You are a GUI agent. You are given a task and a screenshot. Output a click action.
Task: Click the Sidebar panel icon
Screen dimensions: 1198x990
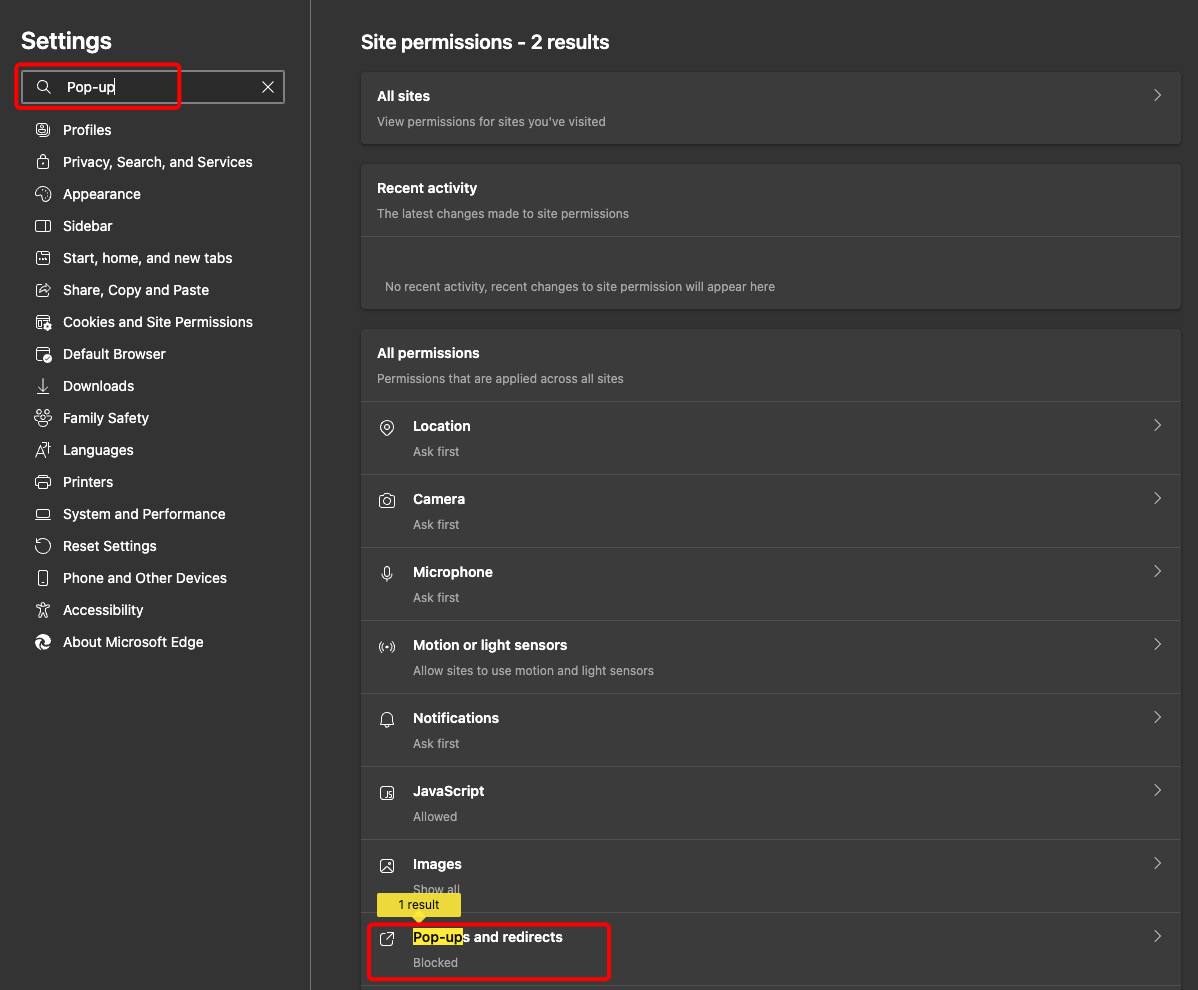point(44,226)
